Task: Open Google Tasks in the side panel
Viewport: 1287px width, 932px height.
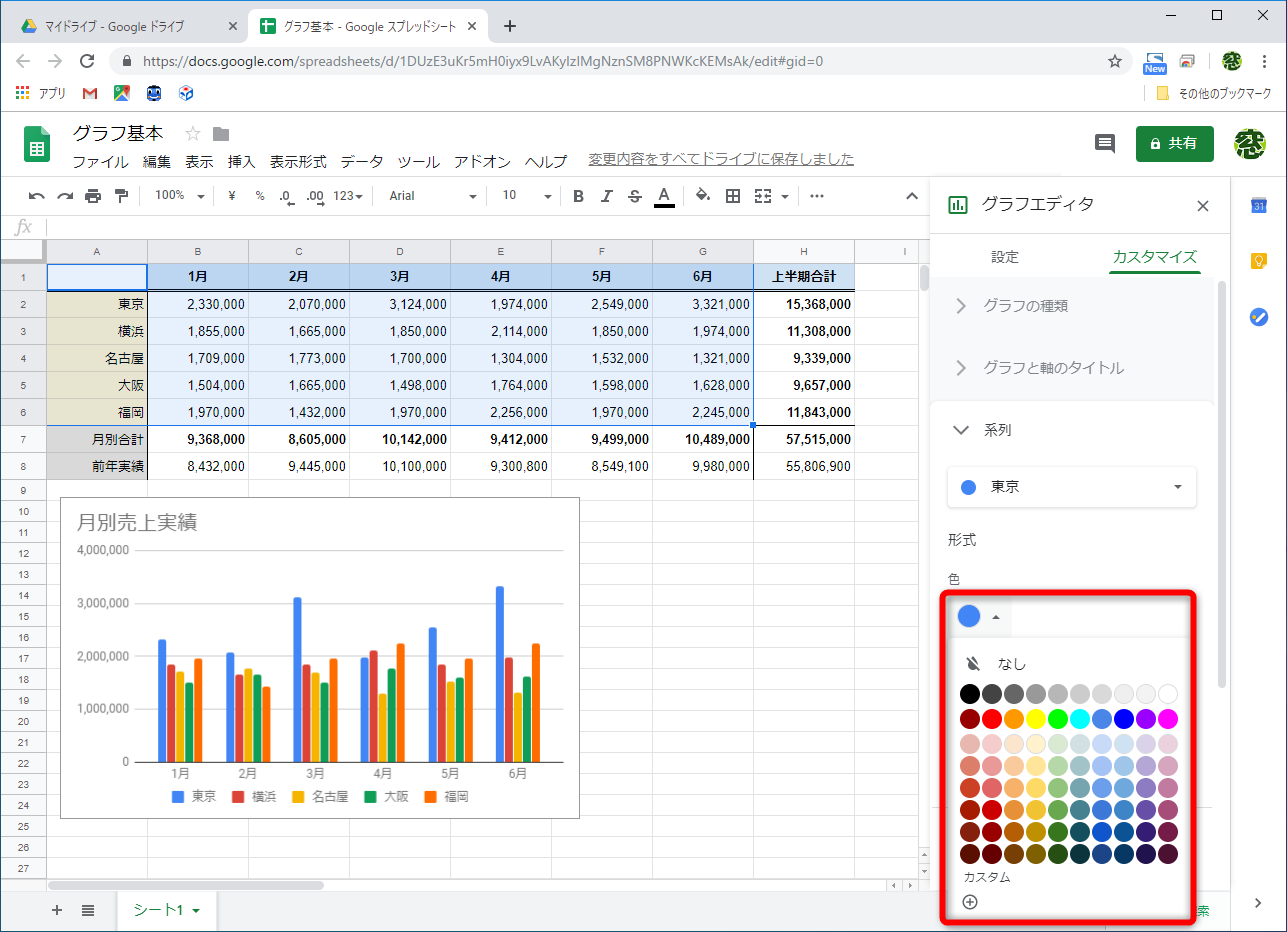Action: (1259, 317)
